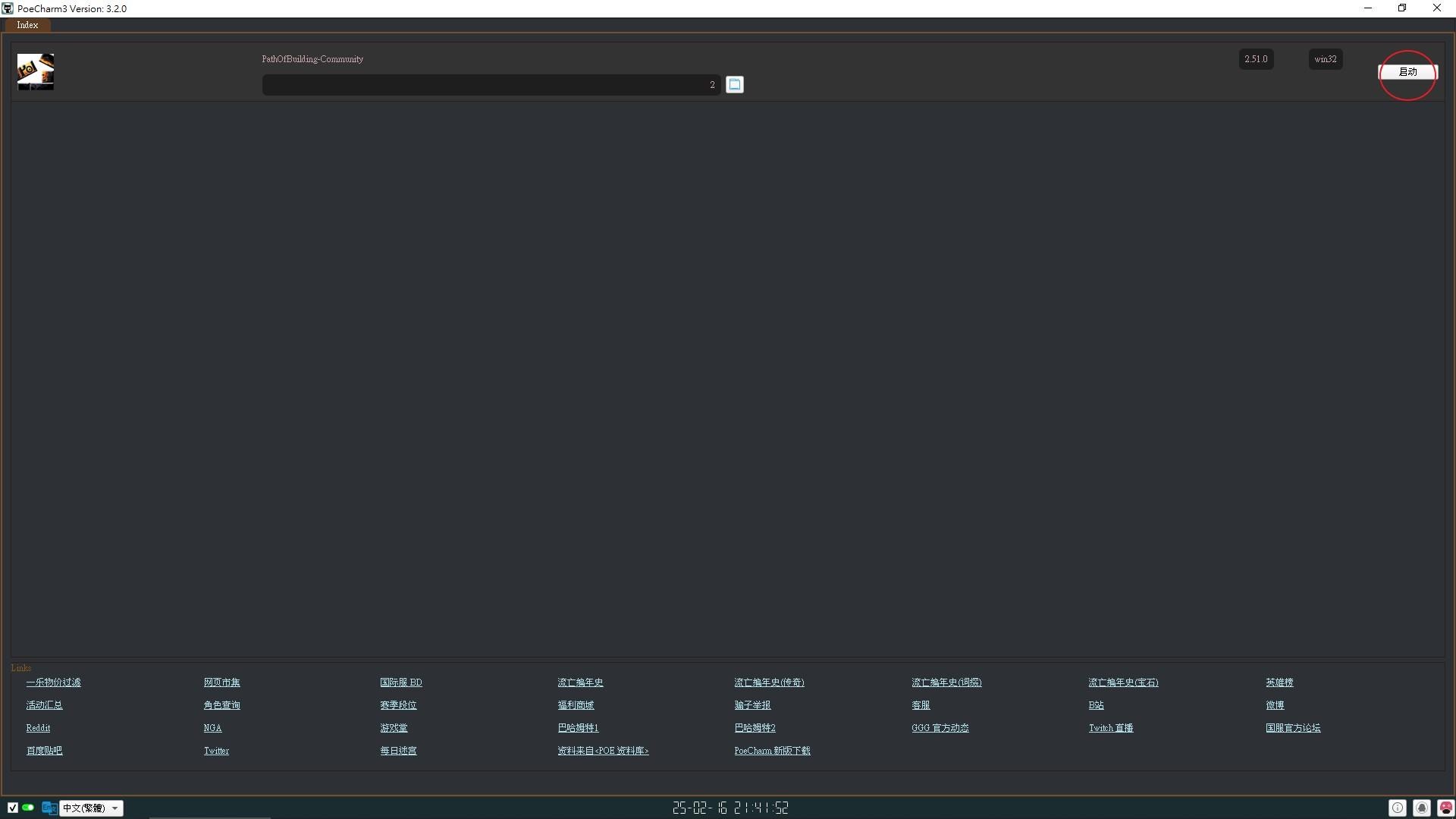Open the Twitter link
The image size is (1456, 819).
click(216, 751)
